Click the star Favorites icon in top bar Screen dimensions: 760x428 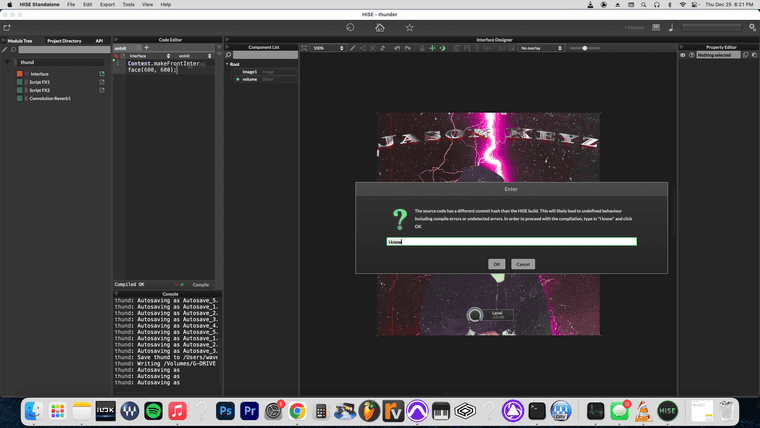coord(410,28)
